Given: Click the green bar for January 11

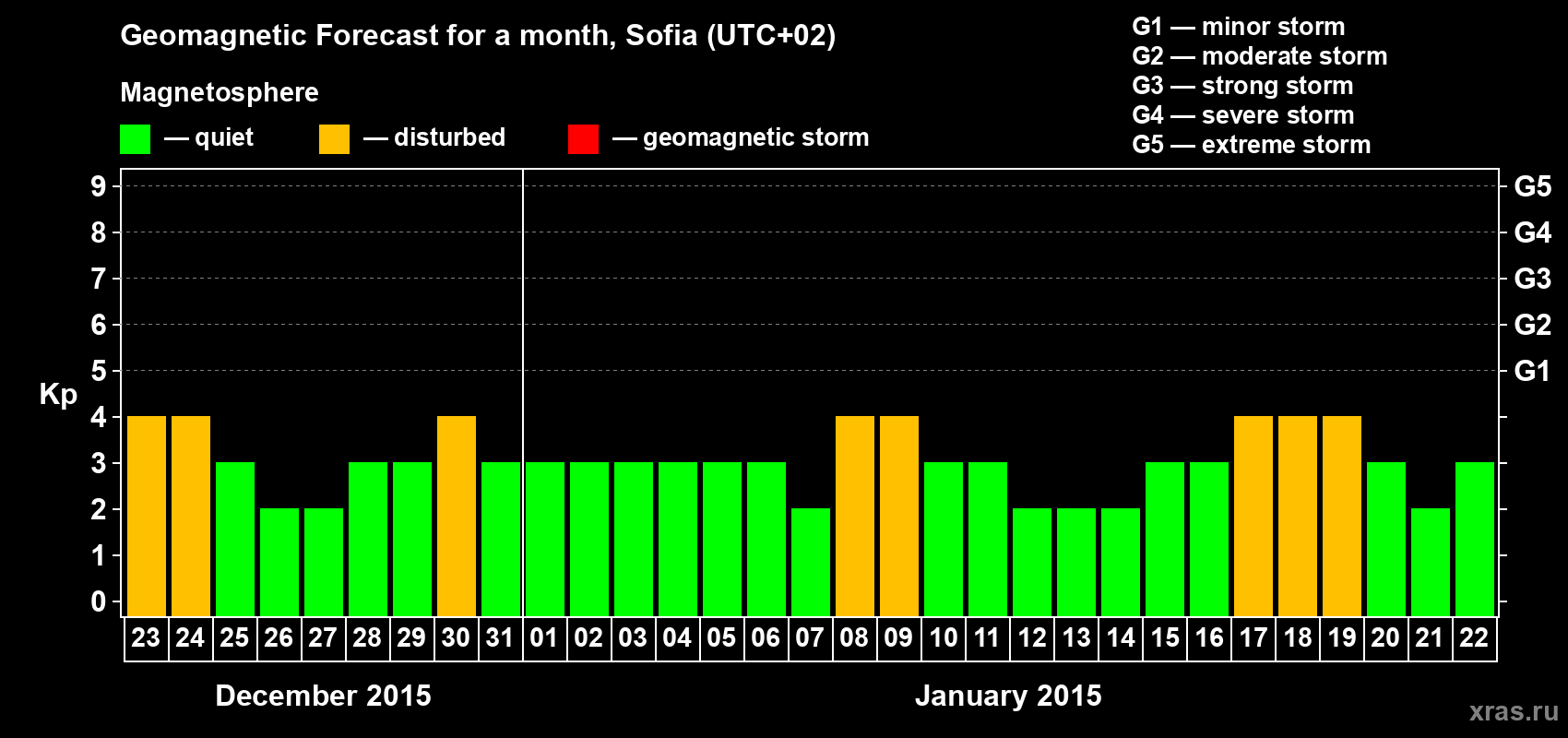Looking at the screenshot, I should [x=988, y=539].
